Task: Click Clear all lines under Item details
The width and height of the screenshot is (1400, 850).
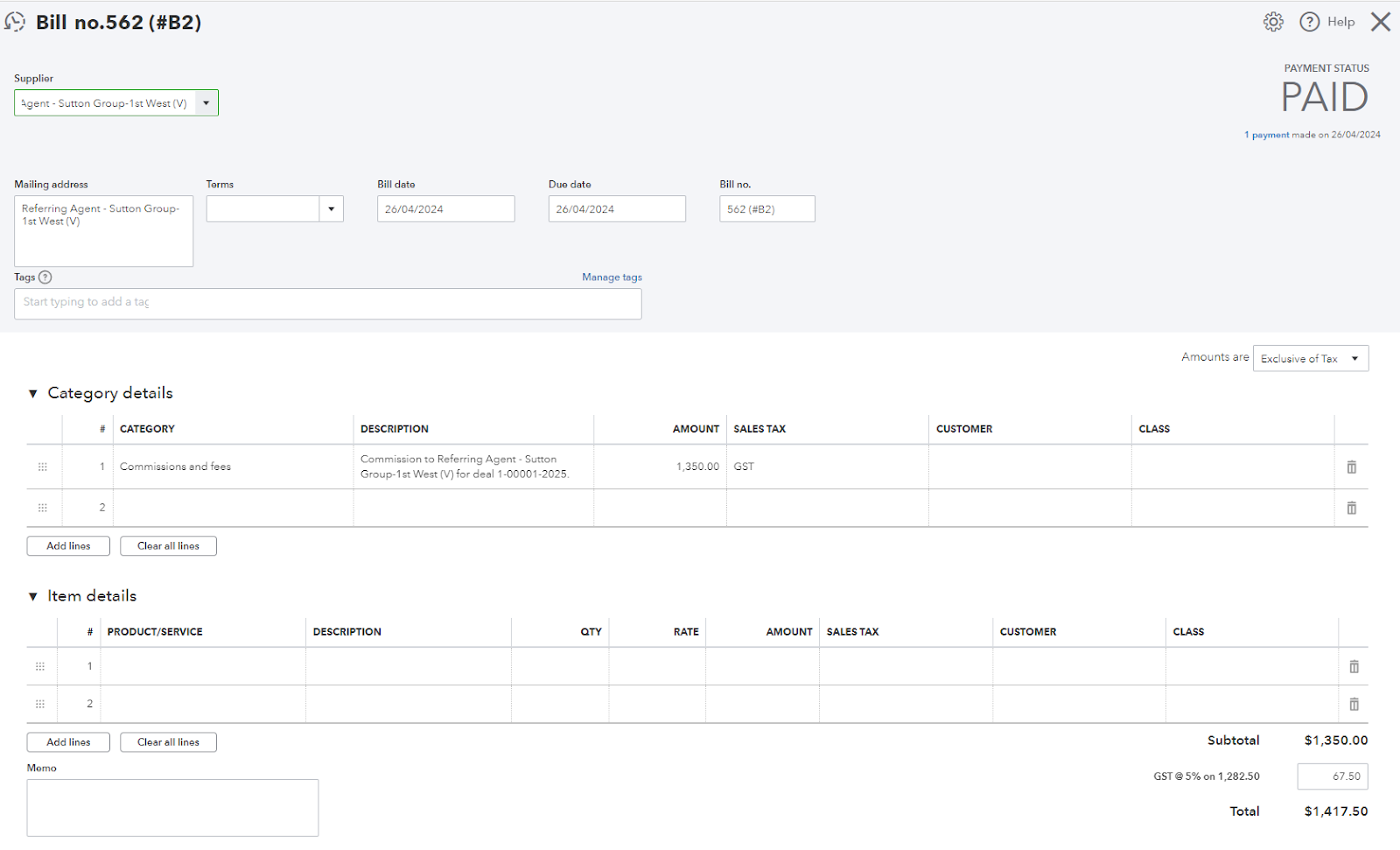Action: coord(168,742)
